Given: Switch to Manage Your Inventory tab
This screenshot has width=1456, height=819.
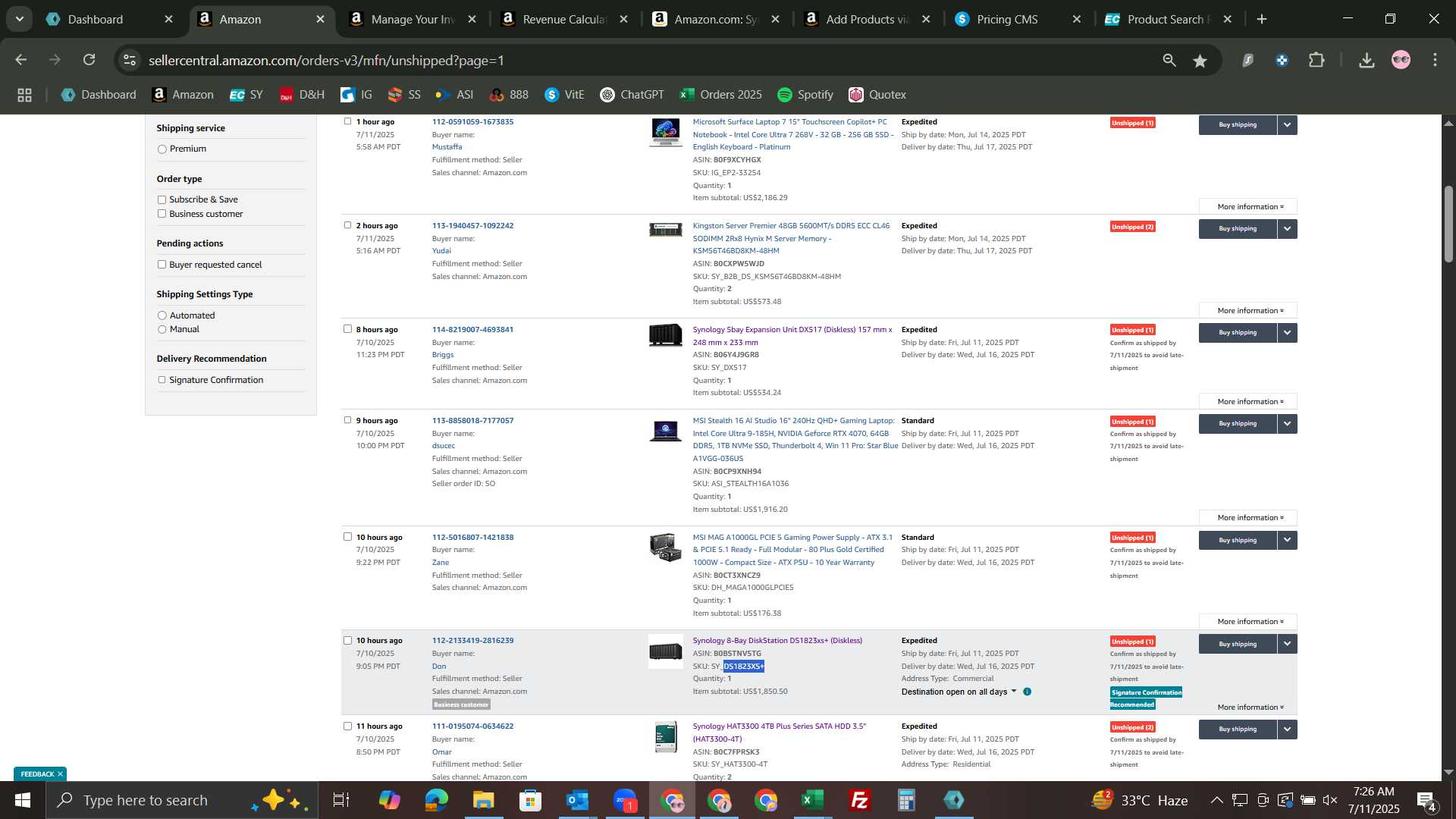Looking at the screenshot, I should [413, 20].
